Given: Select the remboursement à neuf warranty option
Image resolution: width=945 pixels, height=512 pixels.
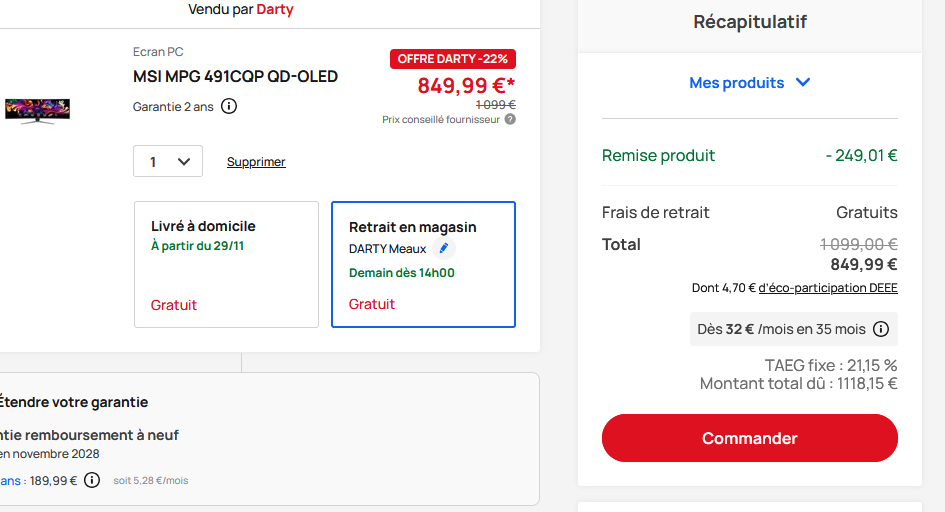Looking at the screenshot, I should tap(92, 435).
